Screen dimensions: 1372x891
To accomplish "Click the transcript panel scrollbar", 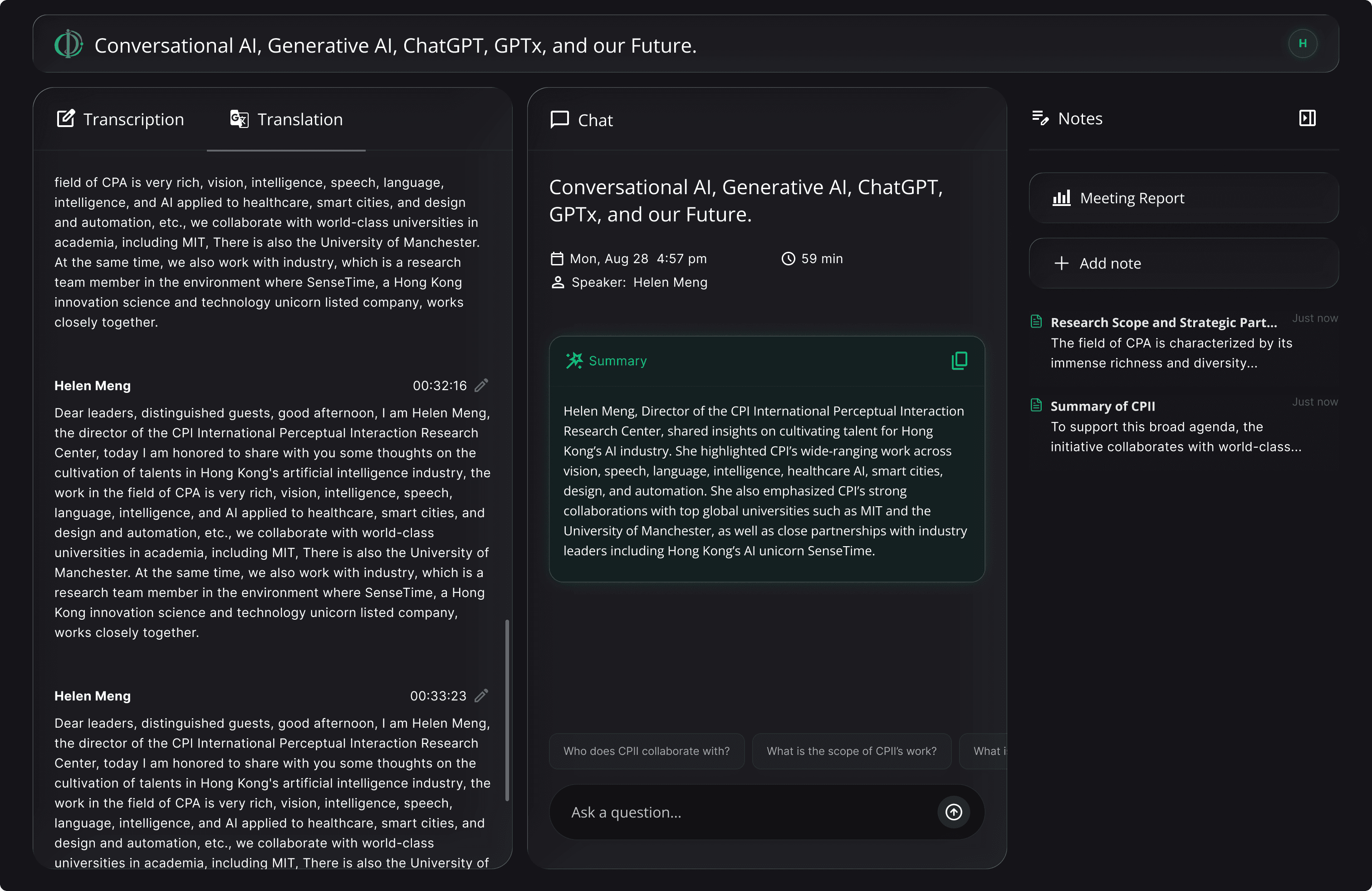I will click(507, 710).
